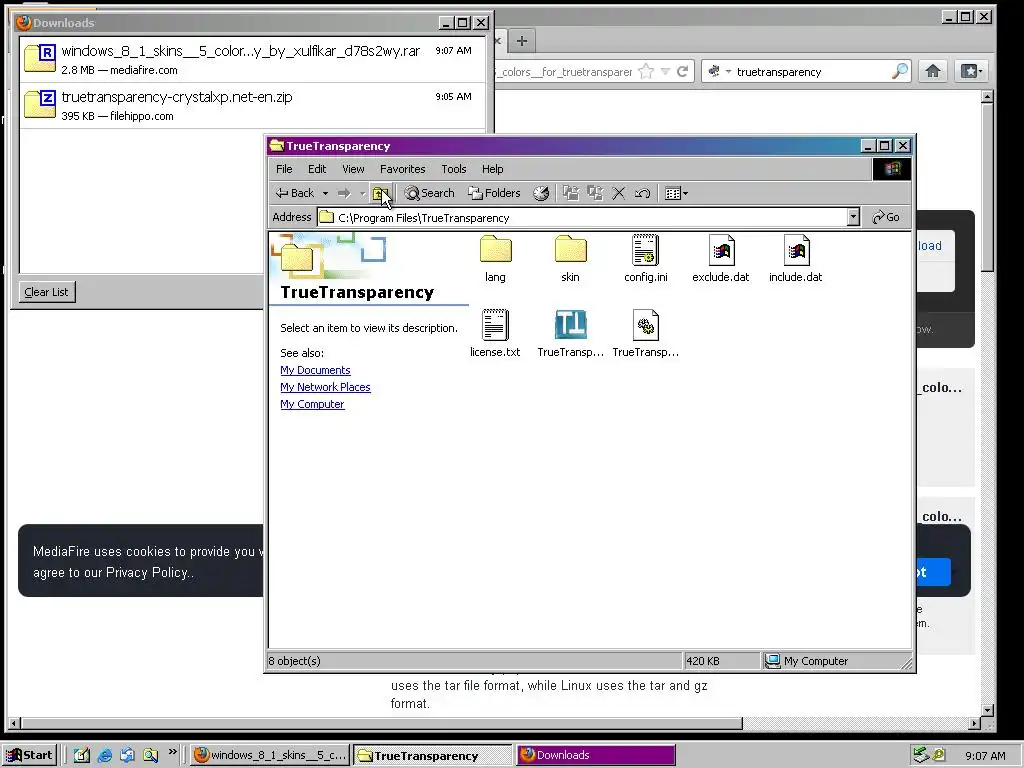Expand the Address bar dropdown arrow

[853, 217]
